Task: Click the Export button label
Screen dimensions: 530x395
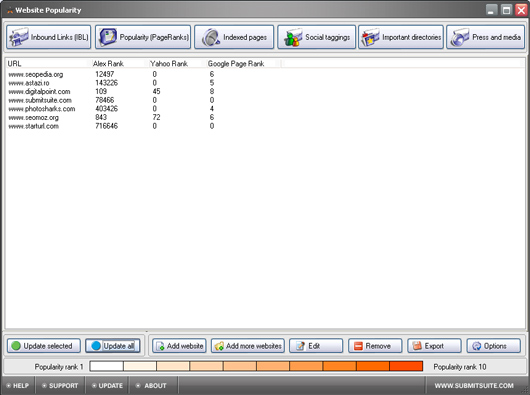Action: pyautogui.click(x=434, y=346)
